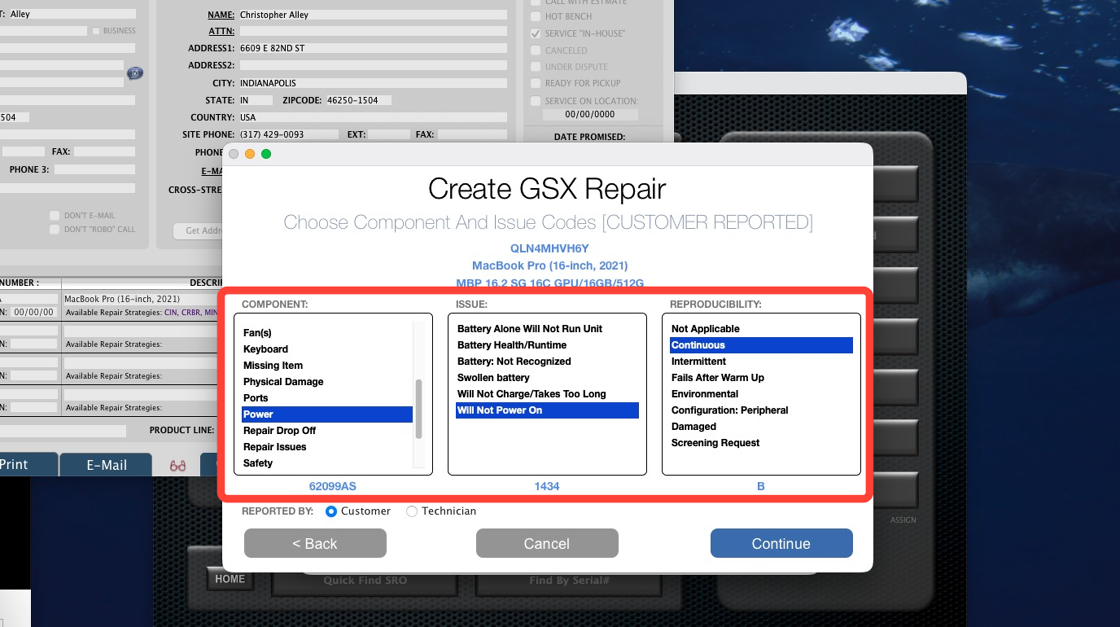Pick Intermittent reproducibility

point(761,361)
